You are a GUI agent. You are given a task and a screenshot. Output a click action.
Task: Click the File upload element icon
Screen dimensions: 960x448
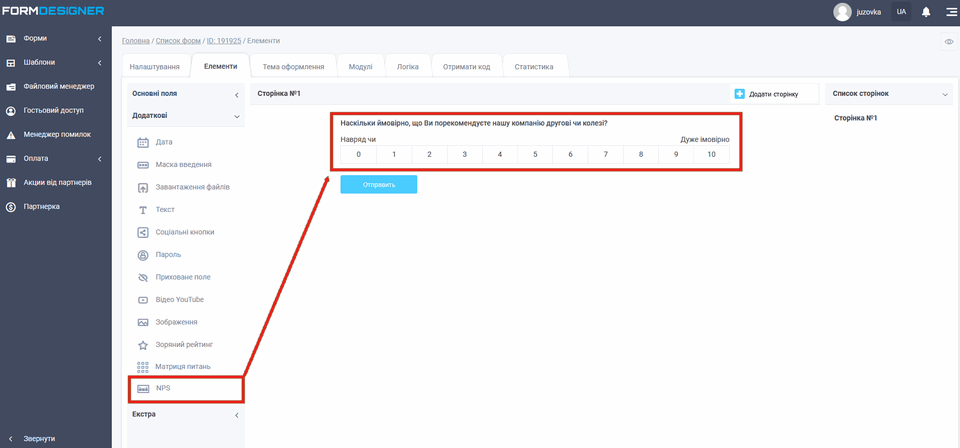pos(143,187)
